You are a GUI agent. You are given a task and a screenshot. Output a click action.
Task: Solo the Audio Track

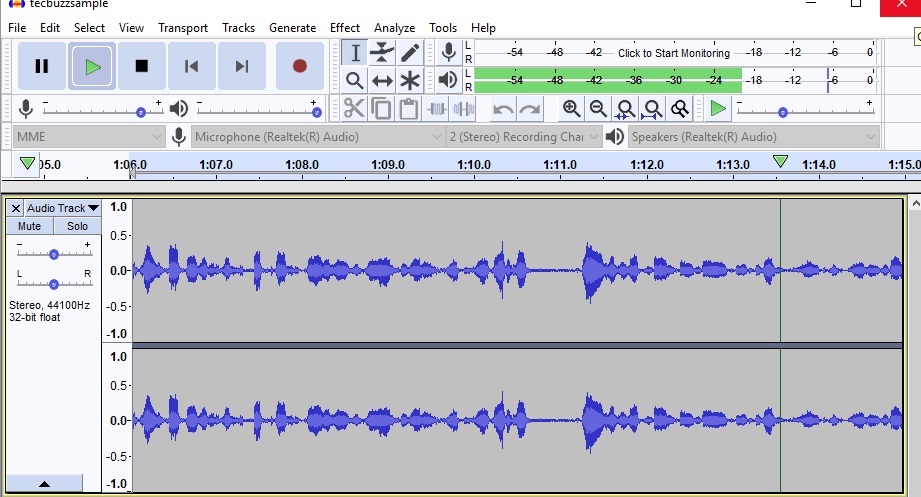(77, 226)
